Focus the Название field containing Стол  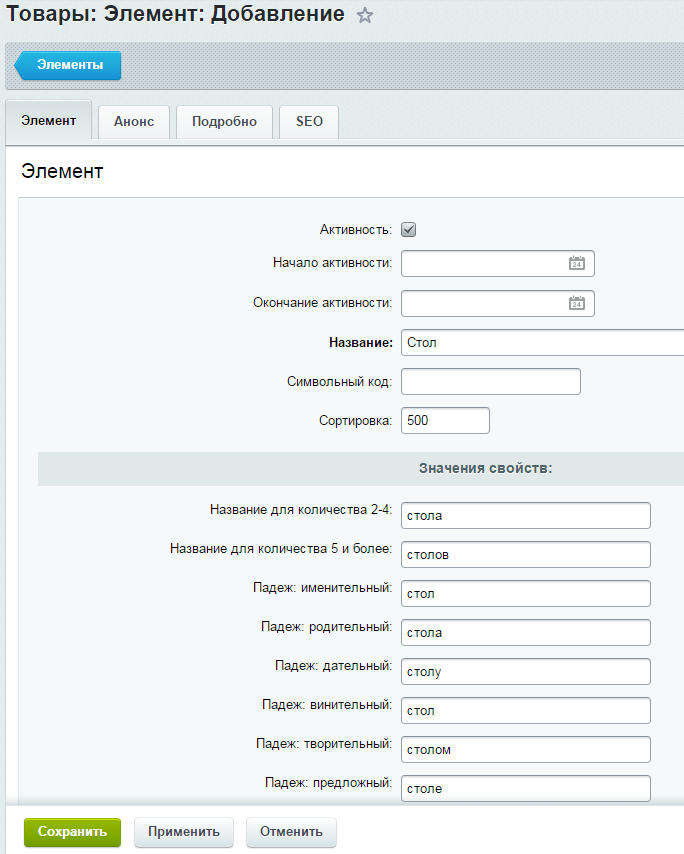542,343
